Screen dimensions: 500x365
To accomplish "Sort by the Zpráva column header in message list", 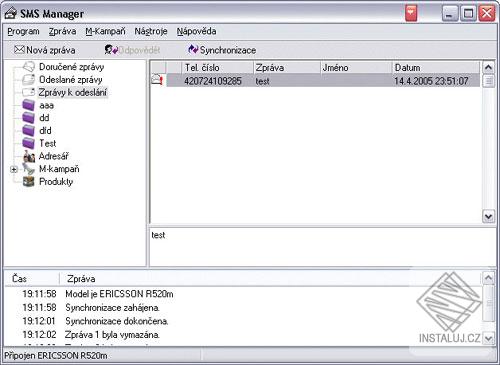I will (287, 68).
